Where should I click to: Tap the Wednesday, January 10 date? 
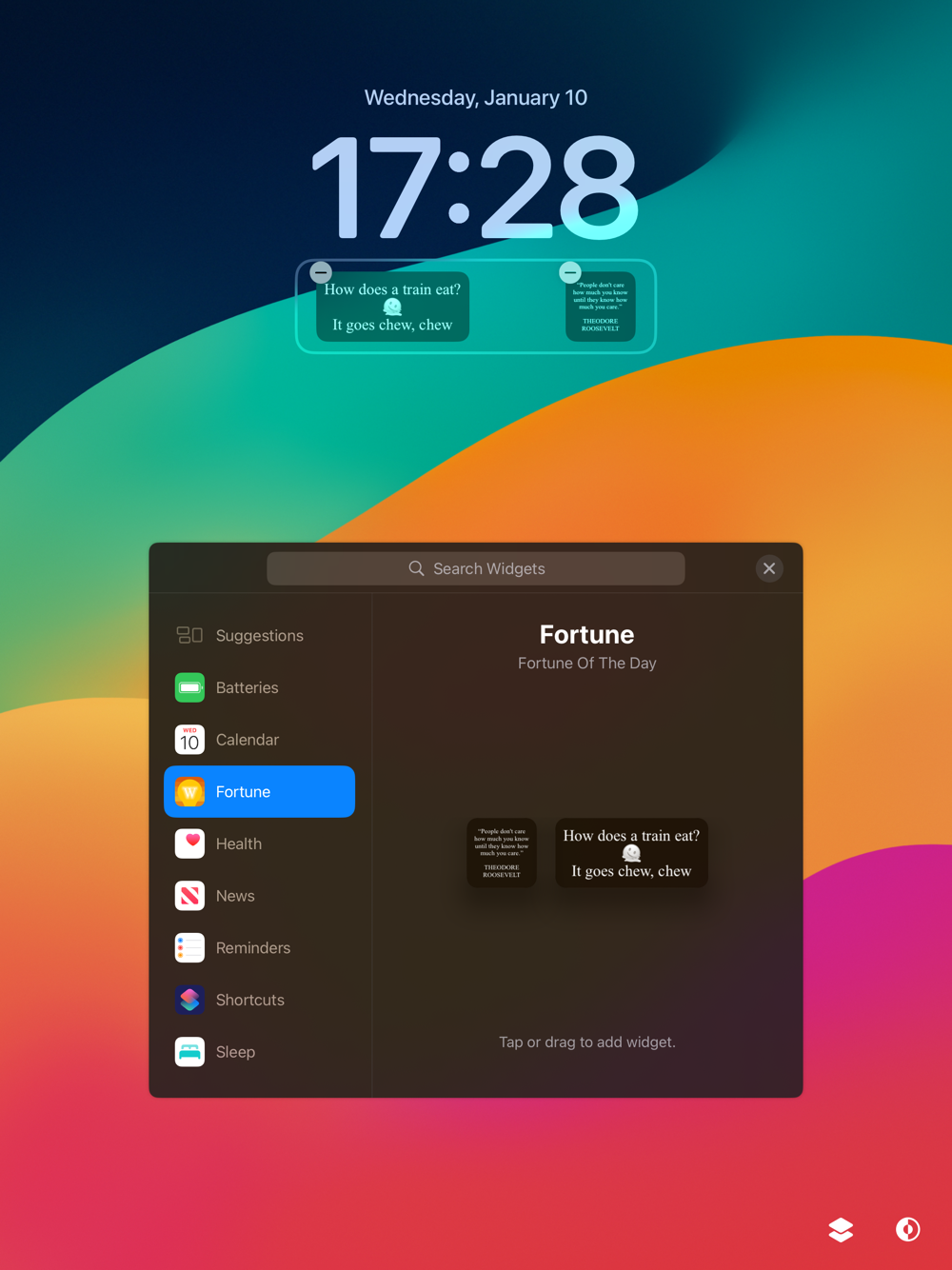point(476,97)
